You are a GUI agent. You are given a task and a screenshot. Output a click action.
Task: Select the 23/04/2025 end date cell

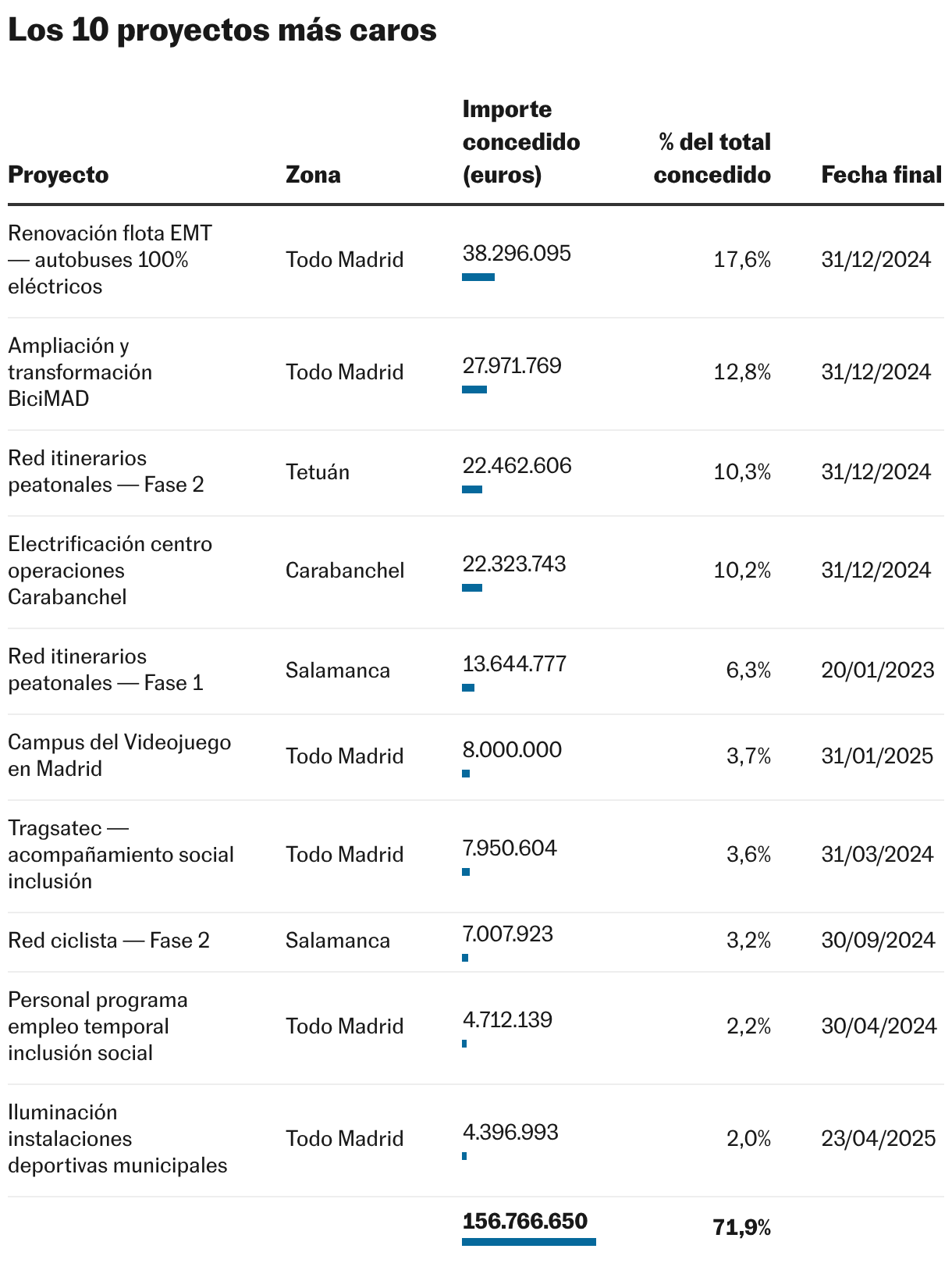[x=879, y=1139]
